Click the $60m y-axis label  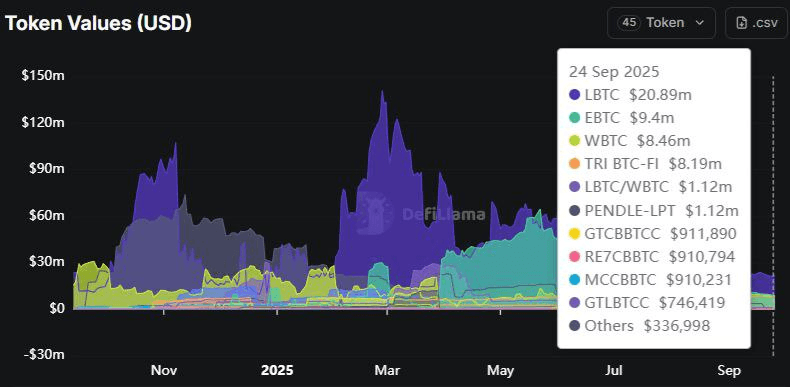(x=46, y=216)
